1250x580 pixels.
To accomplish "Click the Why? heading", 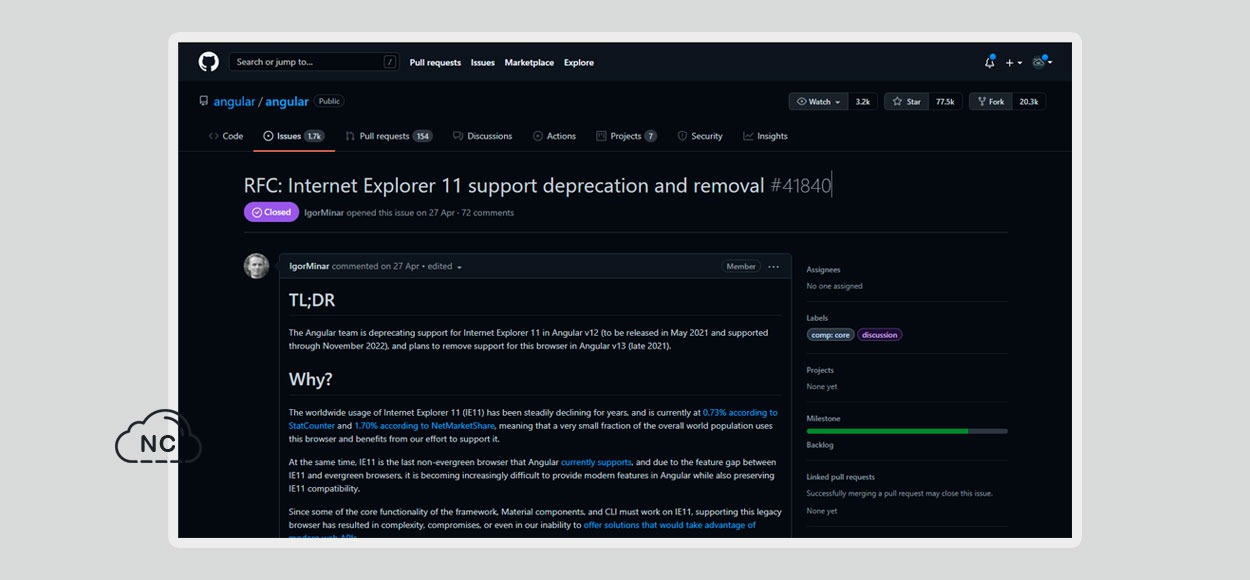I will point(311,380).
